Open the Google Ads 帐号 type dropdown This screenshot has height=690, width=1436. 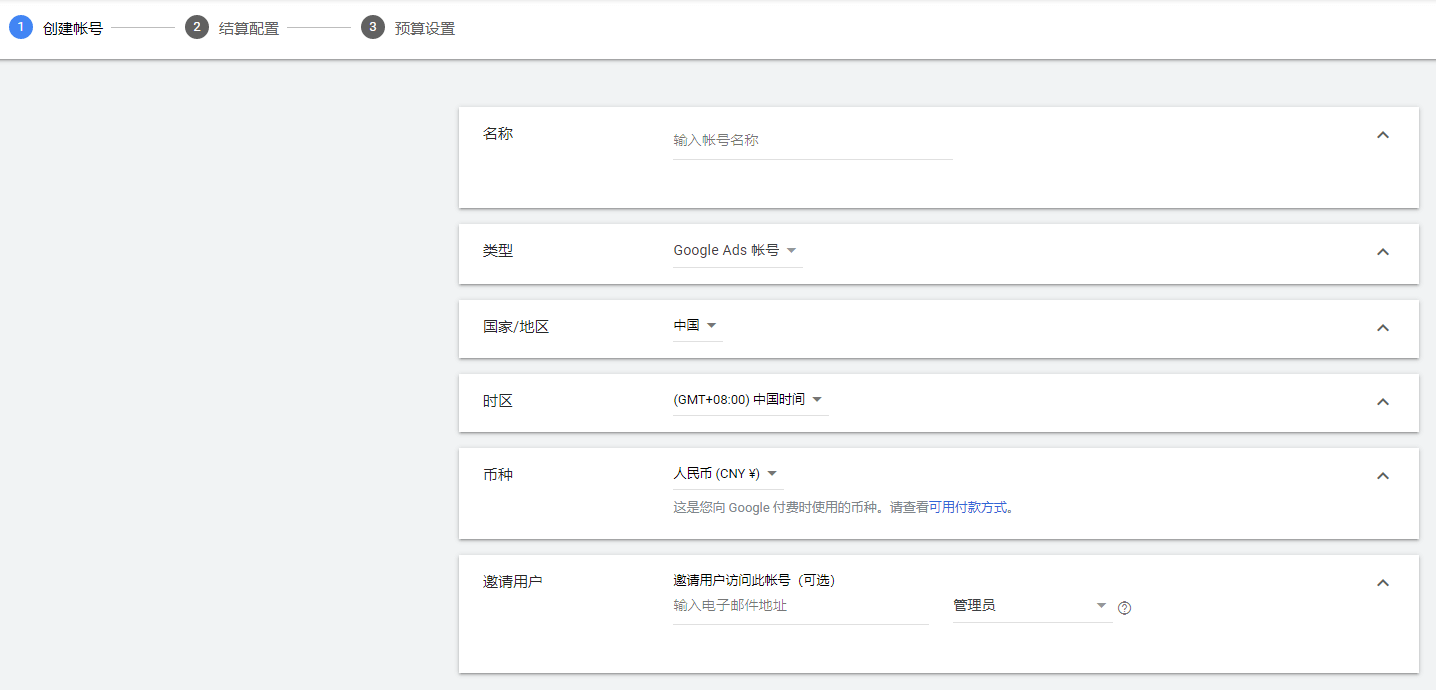737,251
